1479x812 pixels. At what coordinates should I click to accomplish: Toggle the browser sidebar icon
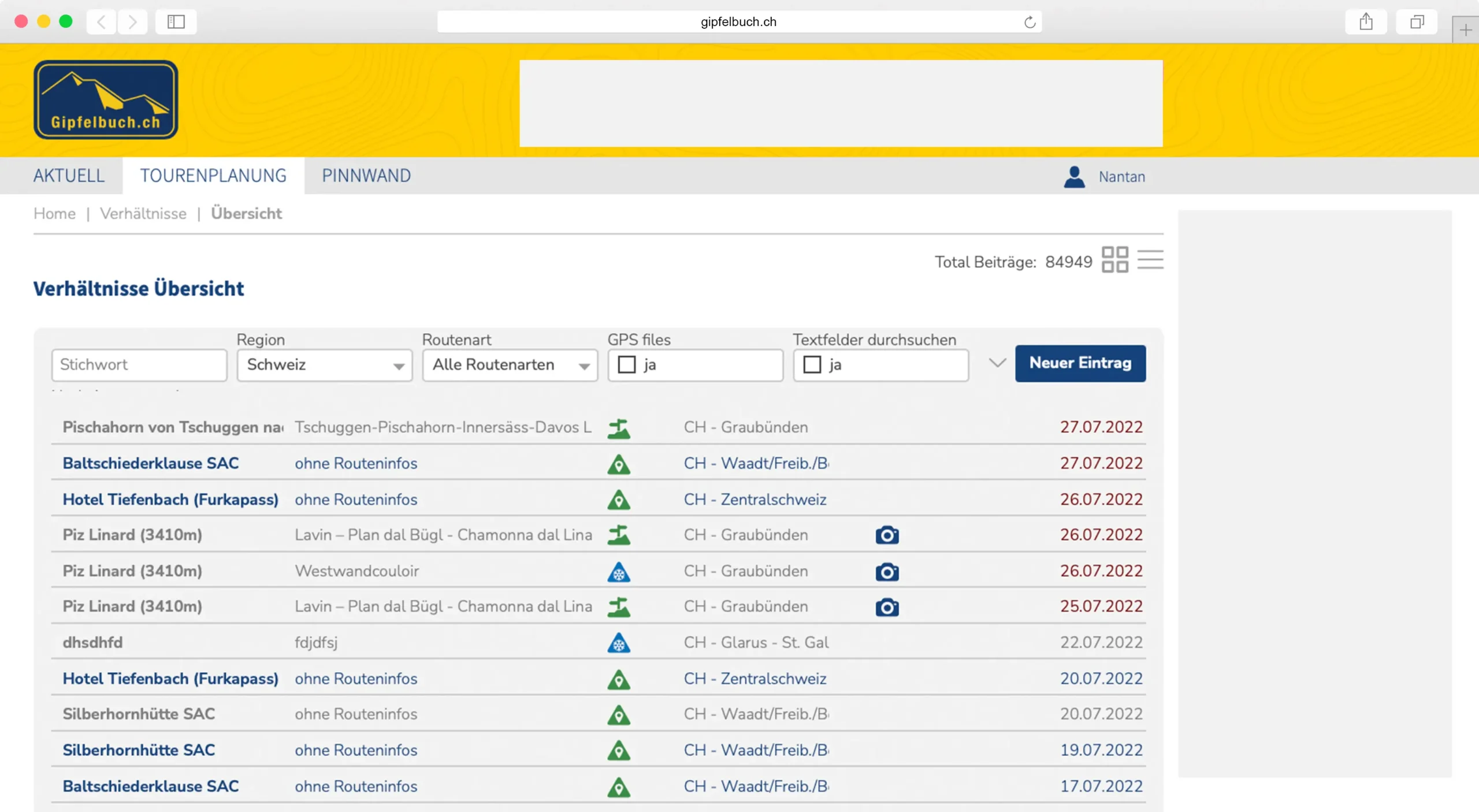point(176,22)
